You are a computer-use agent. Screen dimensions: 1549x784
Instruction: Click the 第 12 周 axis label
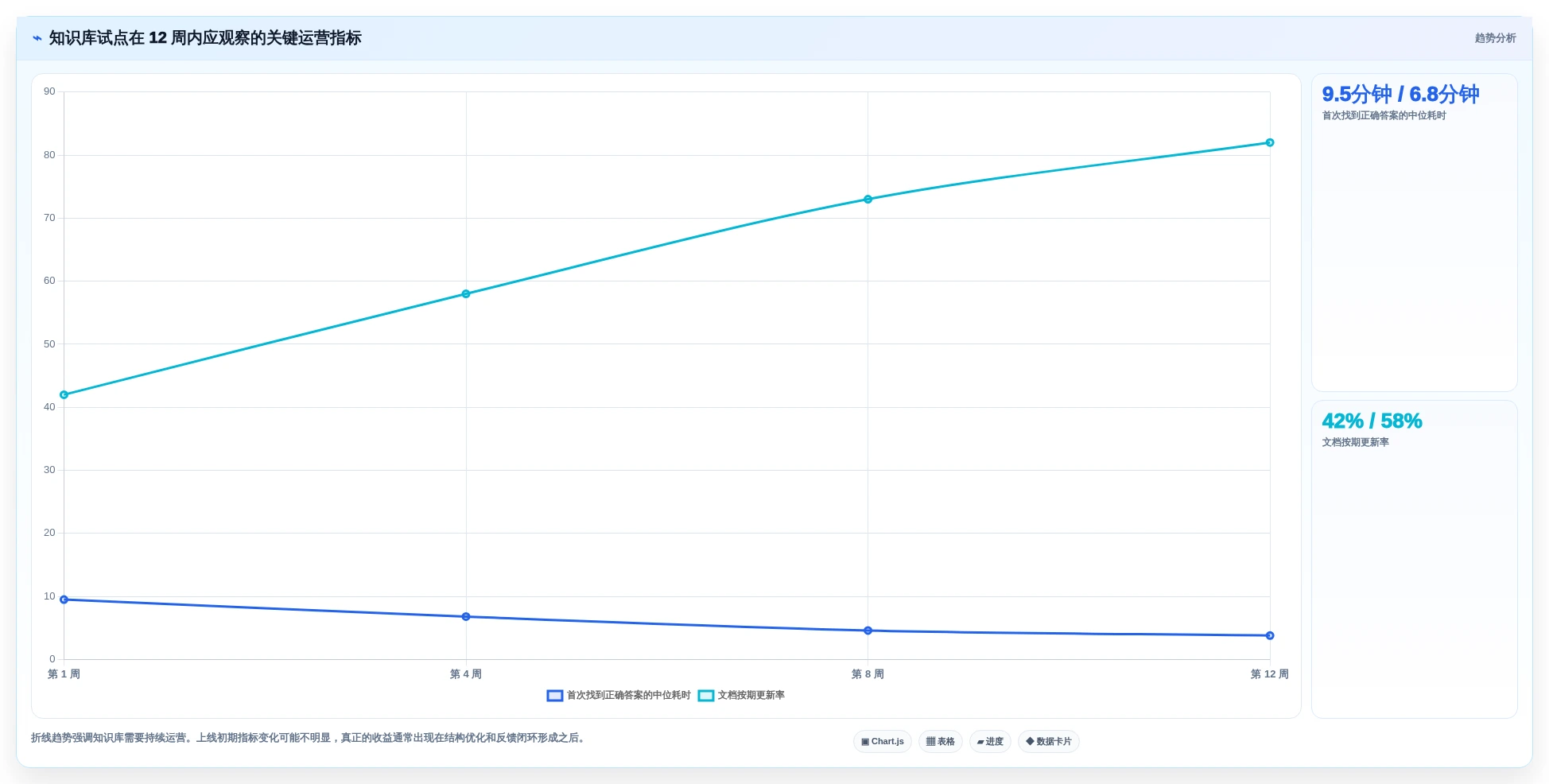tap(1270, 674)
